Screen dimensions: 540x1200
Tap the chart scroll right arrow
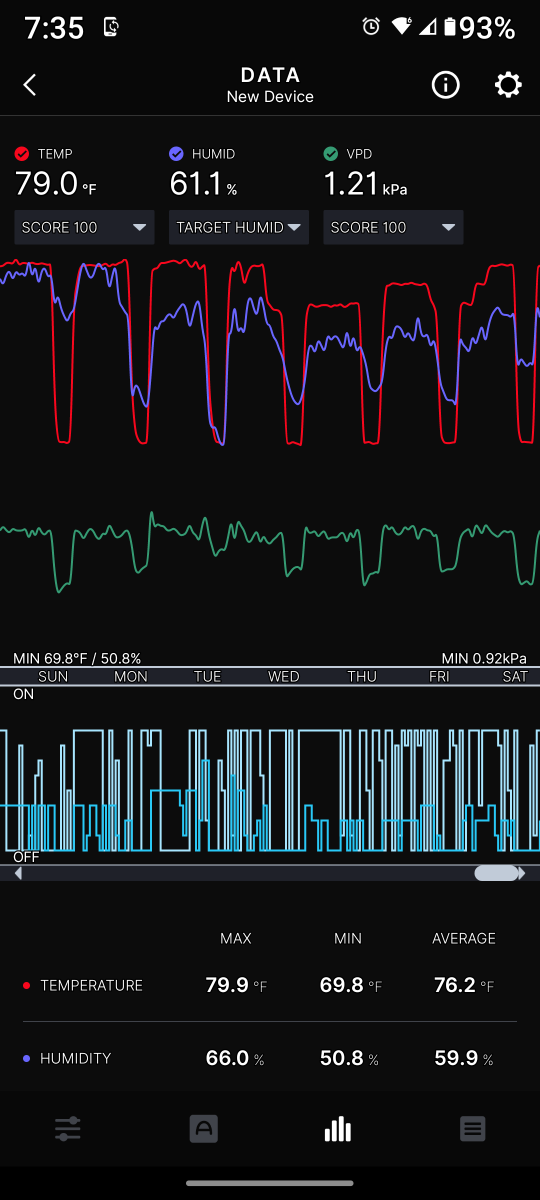(522, 873)
